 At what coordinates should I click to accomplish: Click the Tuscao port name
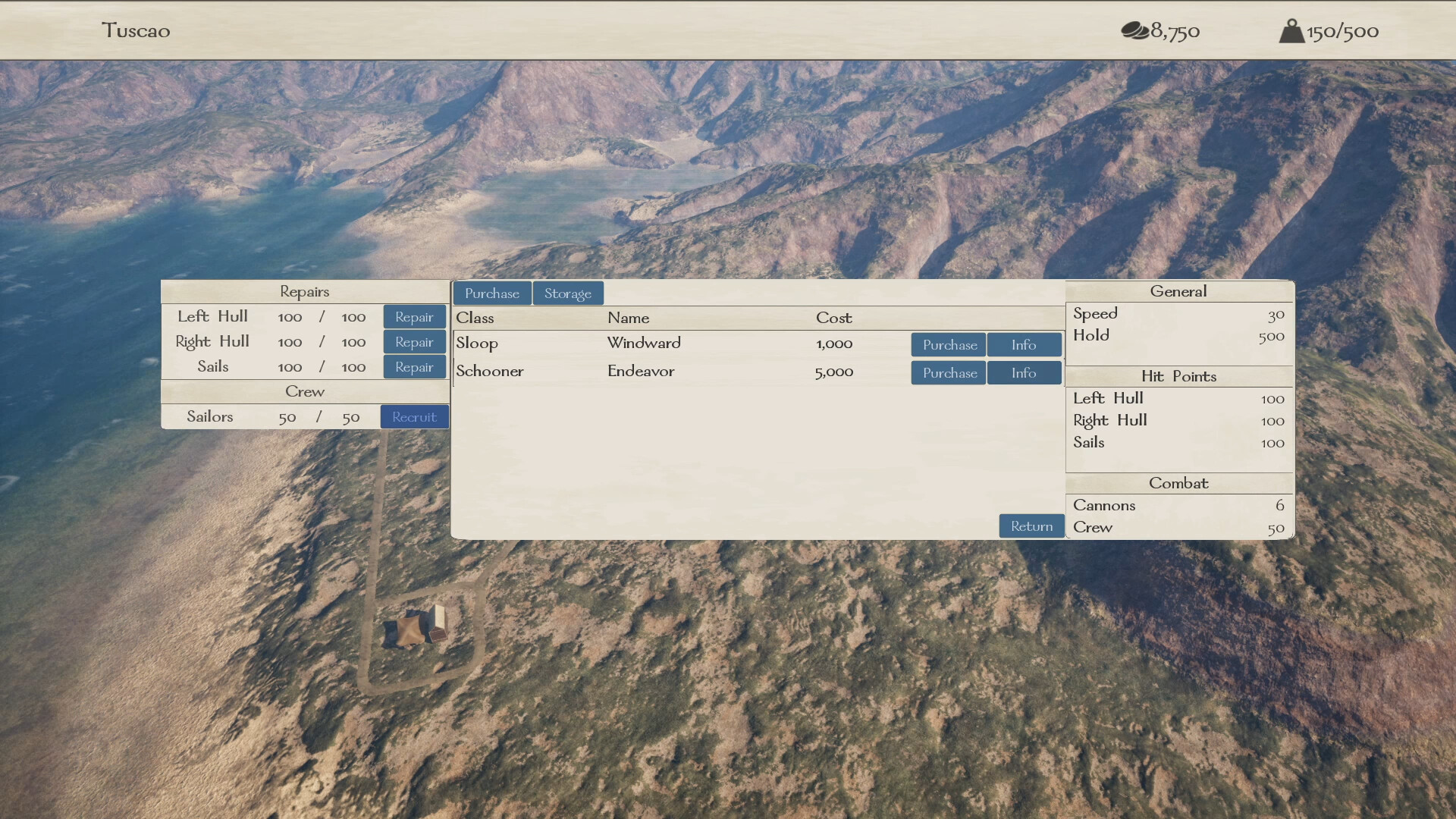(x=136, y=31)
